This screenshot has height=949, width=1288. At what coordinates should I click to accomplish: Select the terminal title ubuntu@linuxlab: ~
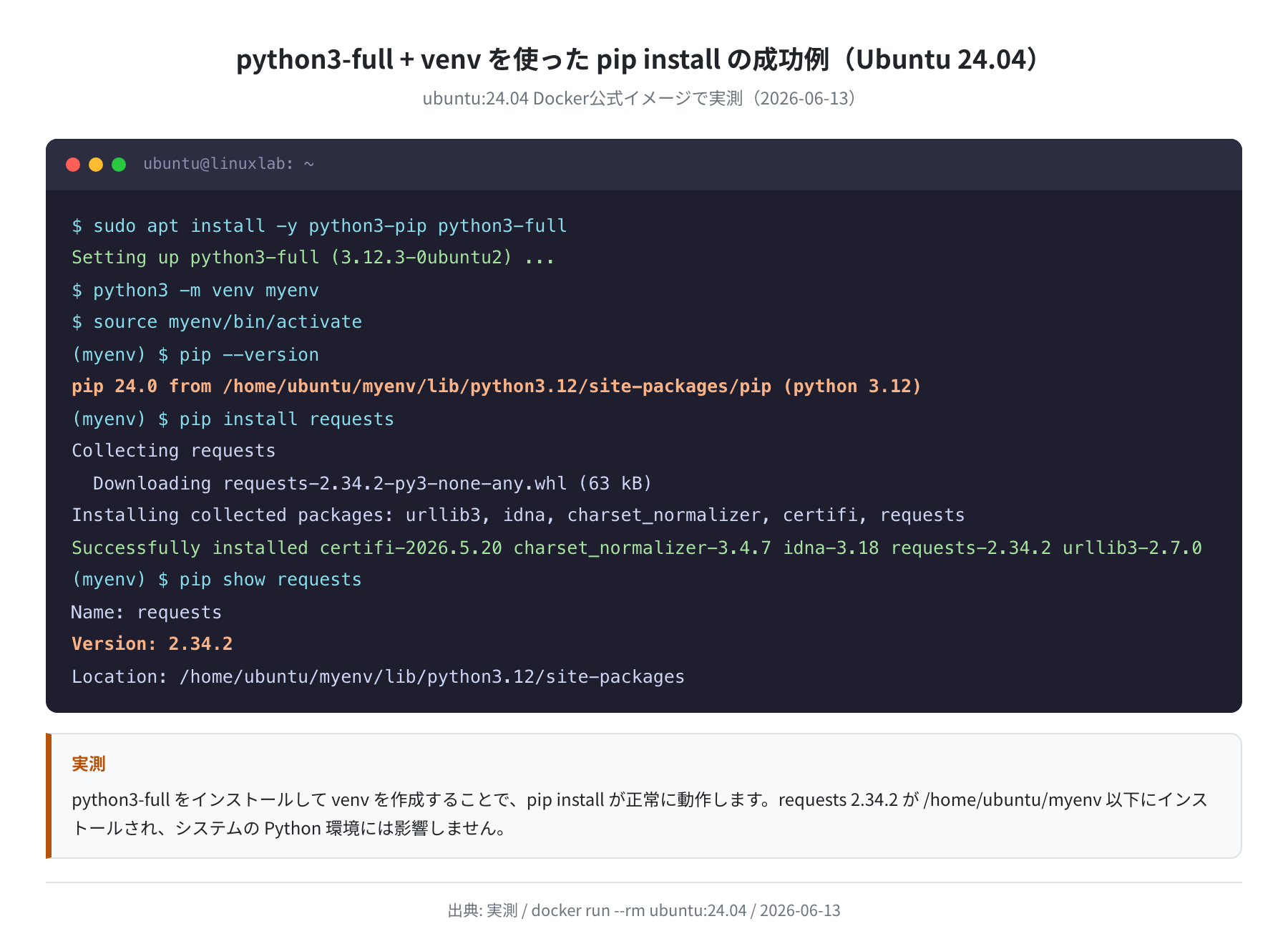click(229, 164)
